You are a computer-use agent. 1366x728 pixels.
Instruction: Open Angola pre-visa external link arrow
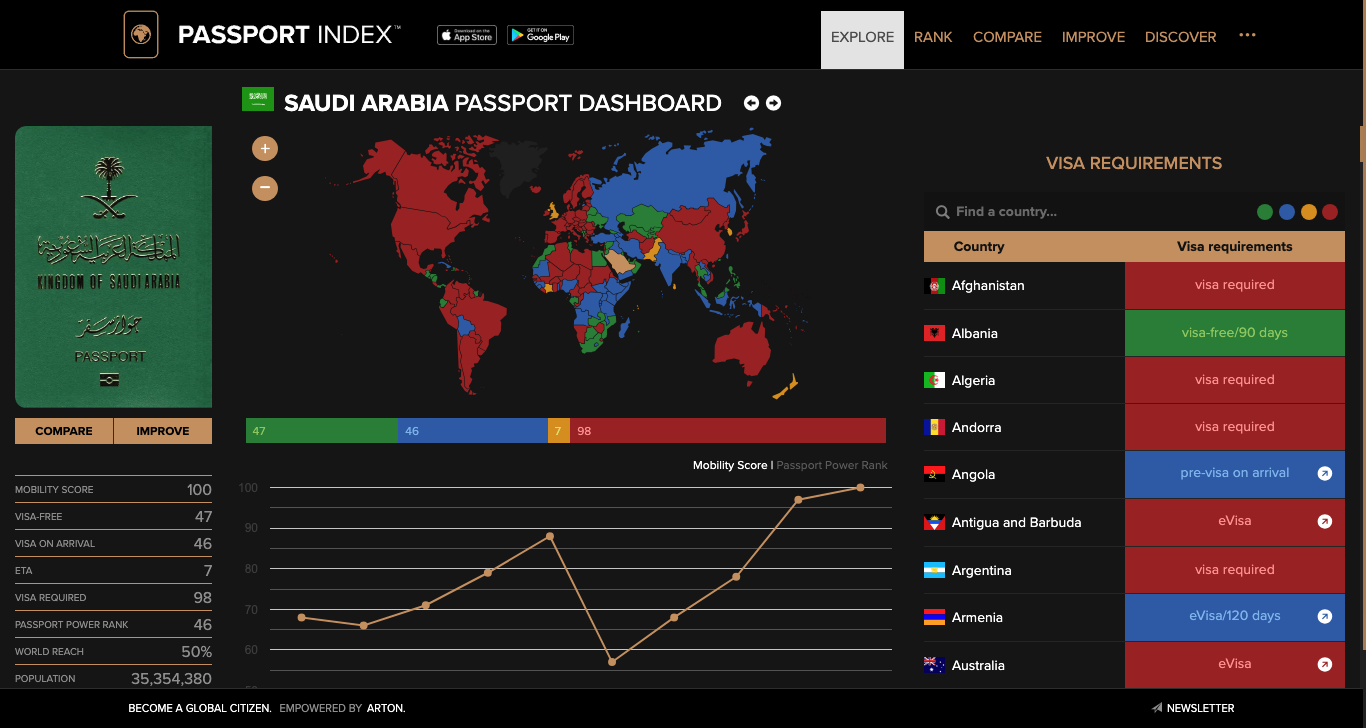tap(1324, 474)
